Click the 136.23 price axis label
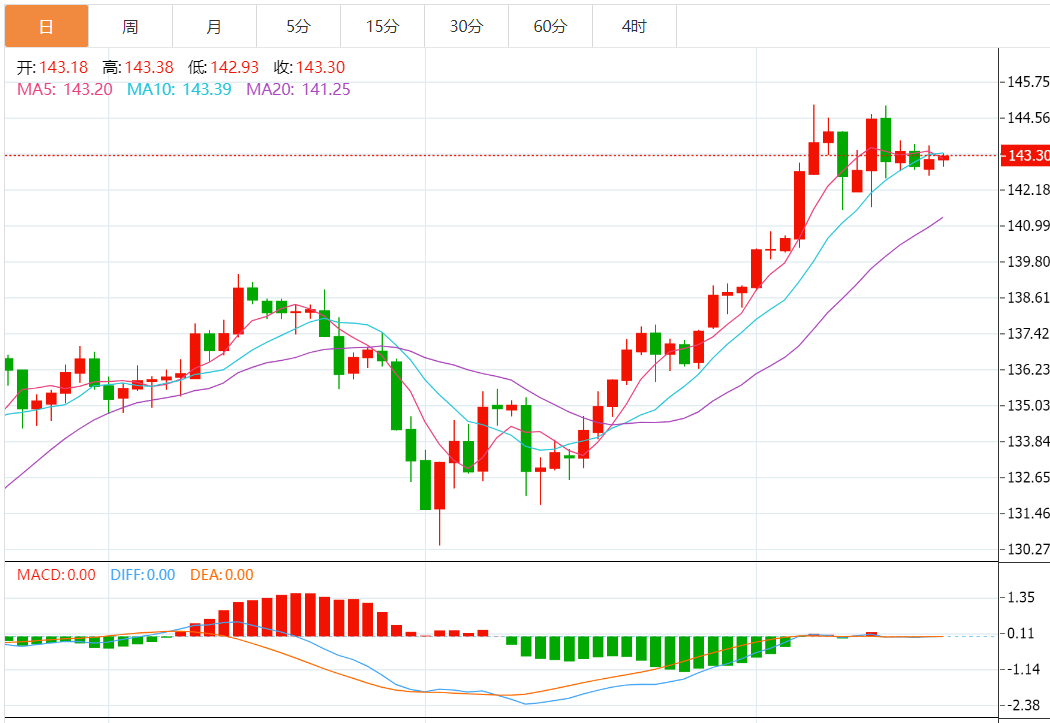 click(1028, 370)
